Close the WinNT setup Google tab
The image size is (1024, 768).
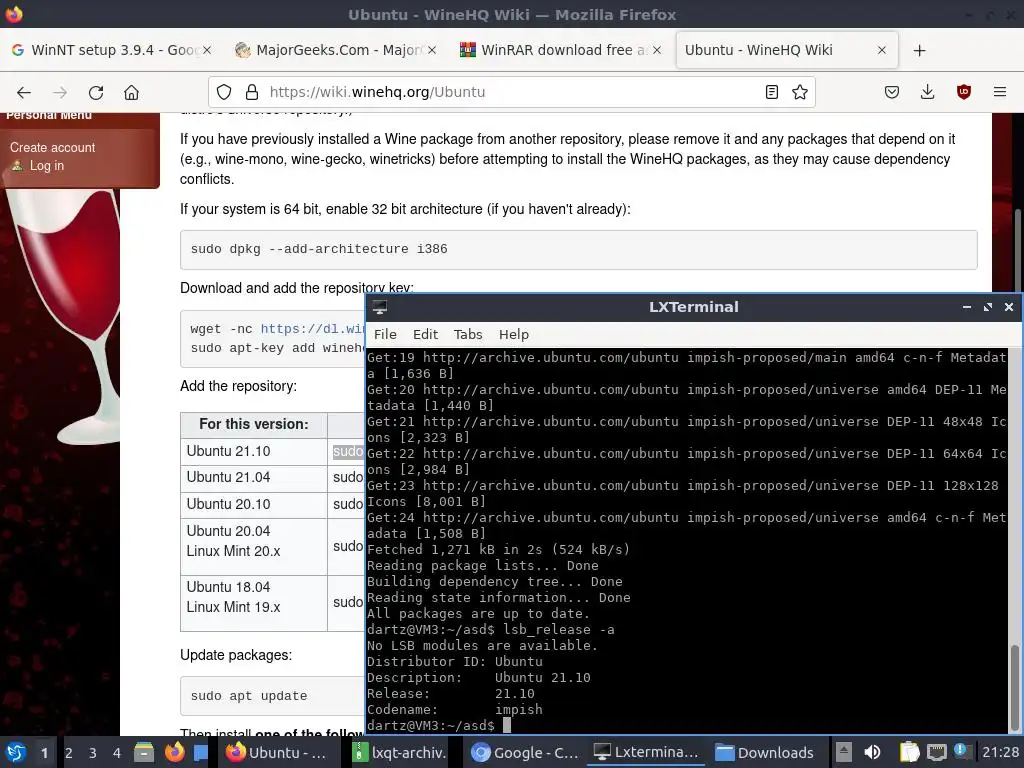(x=206, y=50)
